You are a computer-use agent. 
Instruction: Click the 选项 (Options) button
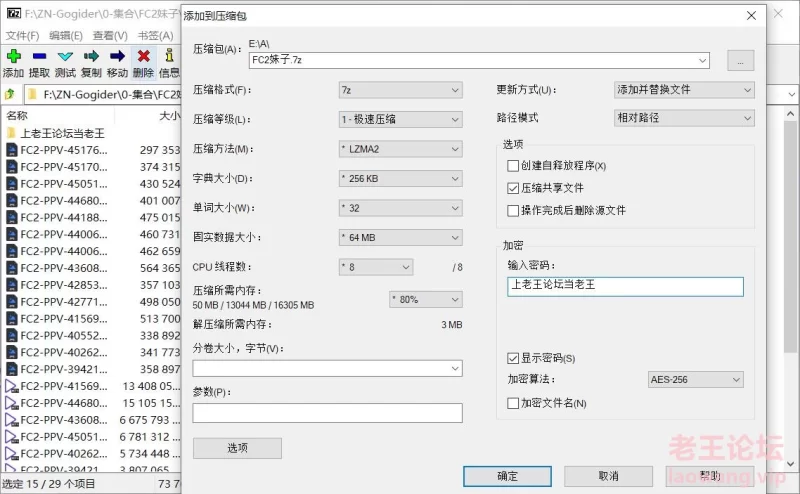click(x=237, y=448)
